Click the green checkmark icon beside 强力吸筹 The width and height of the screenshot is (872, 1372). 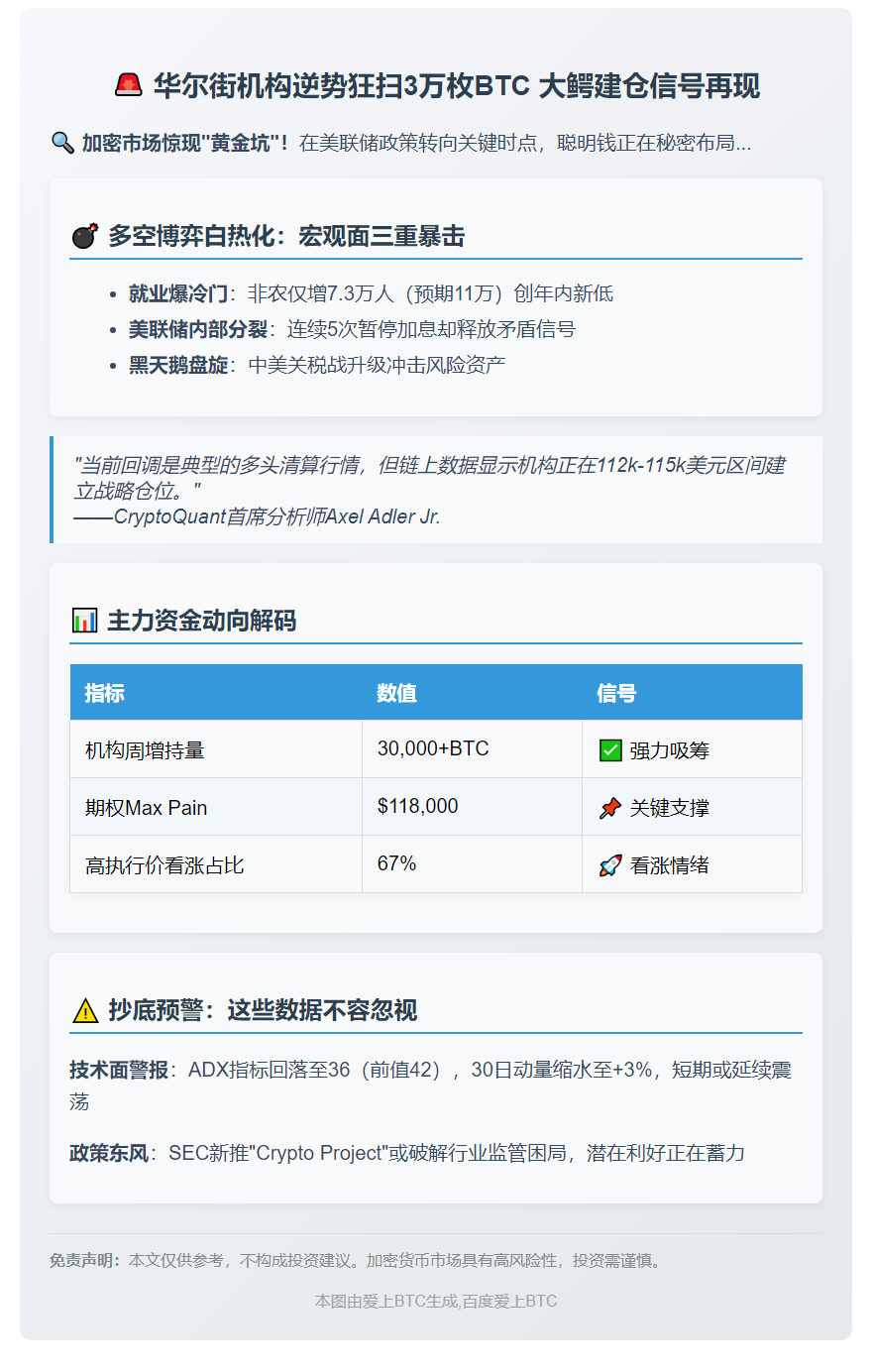coord(610,750)
